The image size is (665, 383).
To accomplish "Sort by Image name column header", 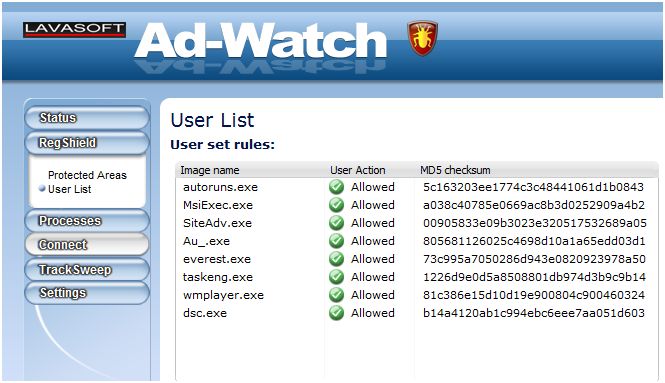I will coord(210,170).
